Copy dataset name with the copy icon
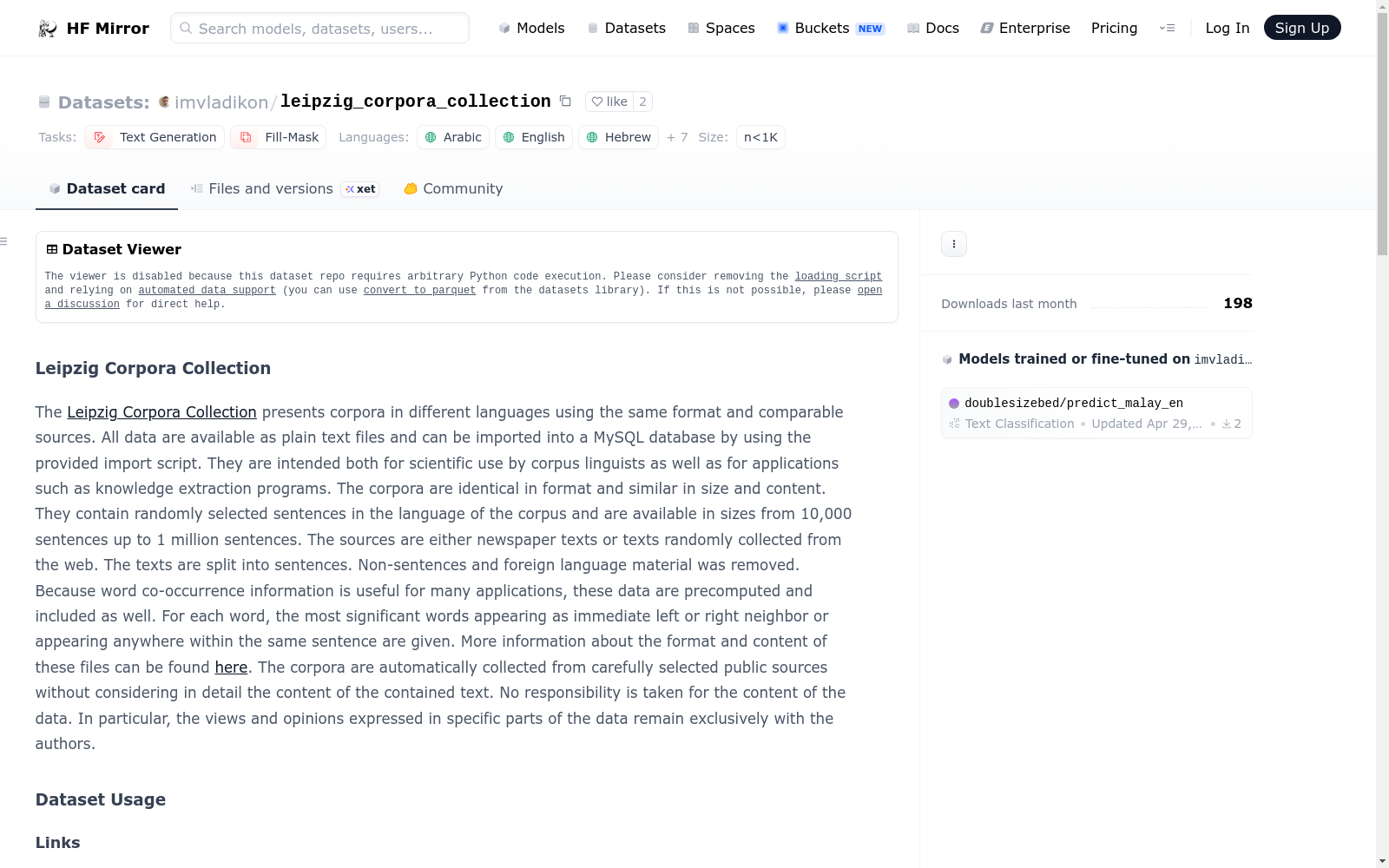Viewport: 1389px width, 868px height. click(565, 102)
